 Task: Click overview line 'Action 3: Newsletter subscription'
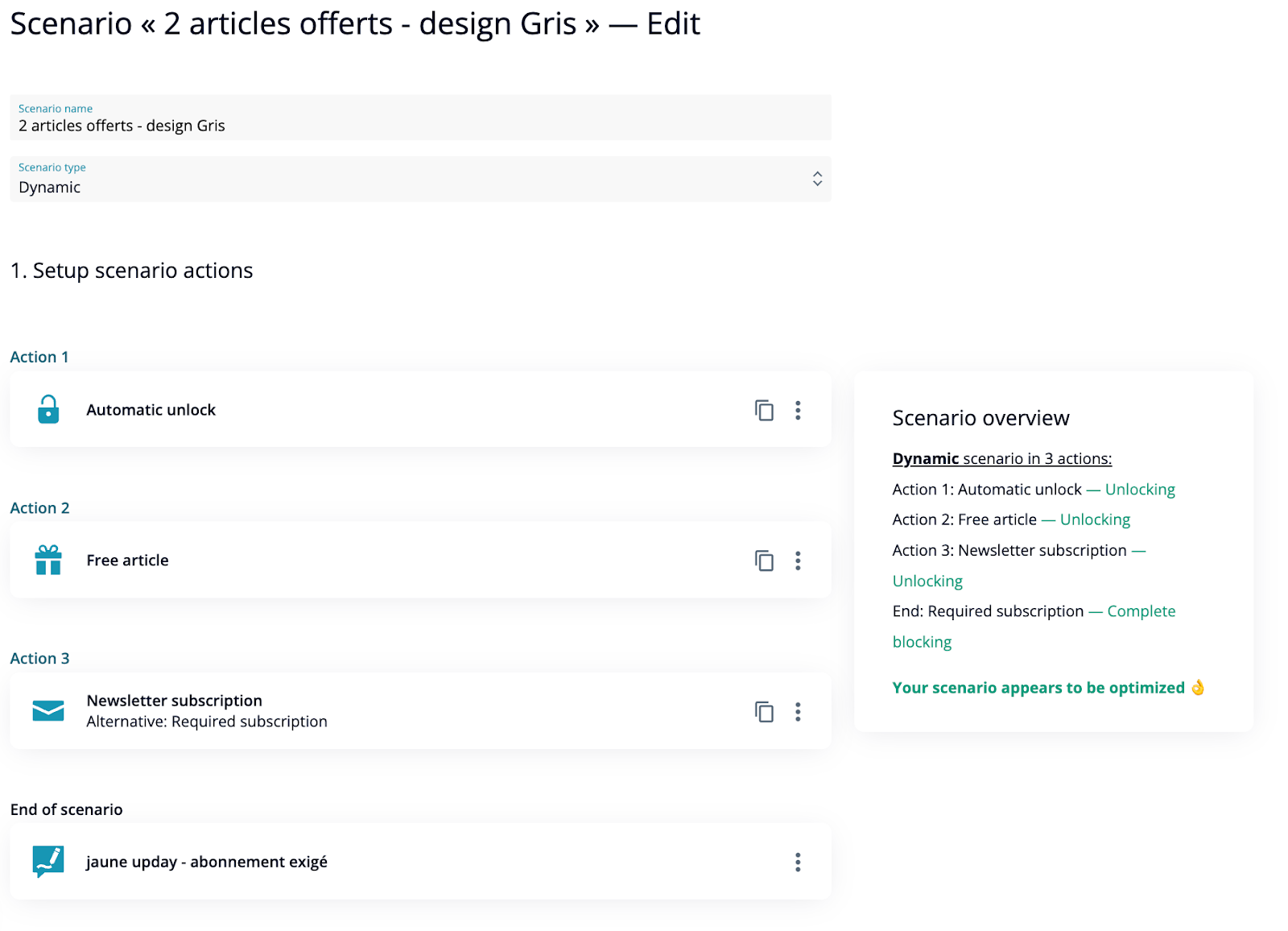(x=1009, y=551)
